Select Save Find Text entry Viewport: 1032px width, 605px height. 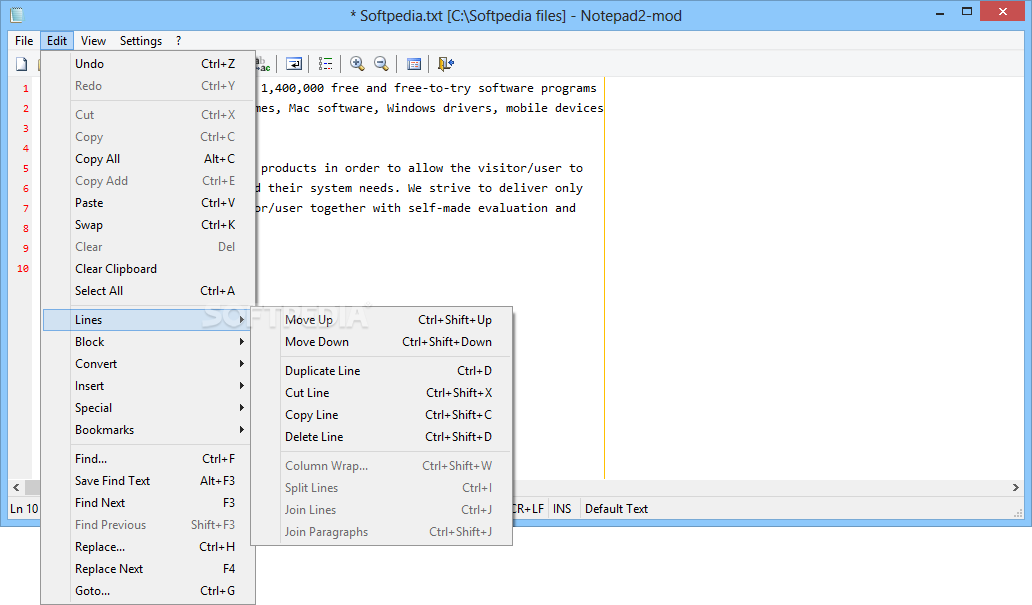point(149,481)
